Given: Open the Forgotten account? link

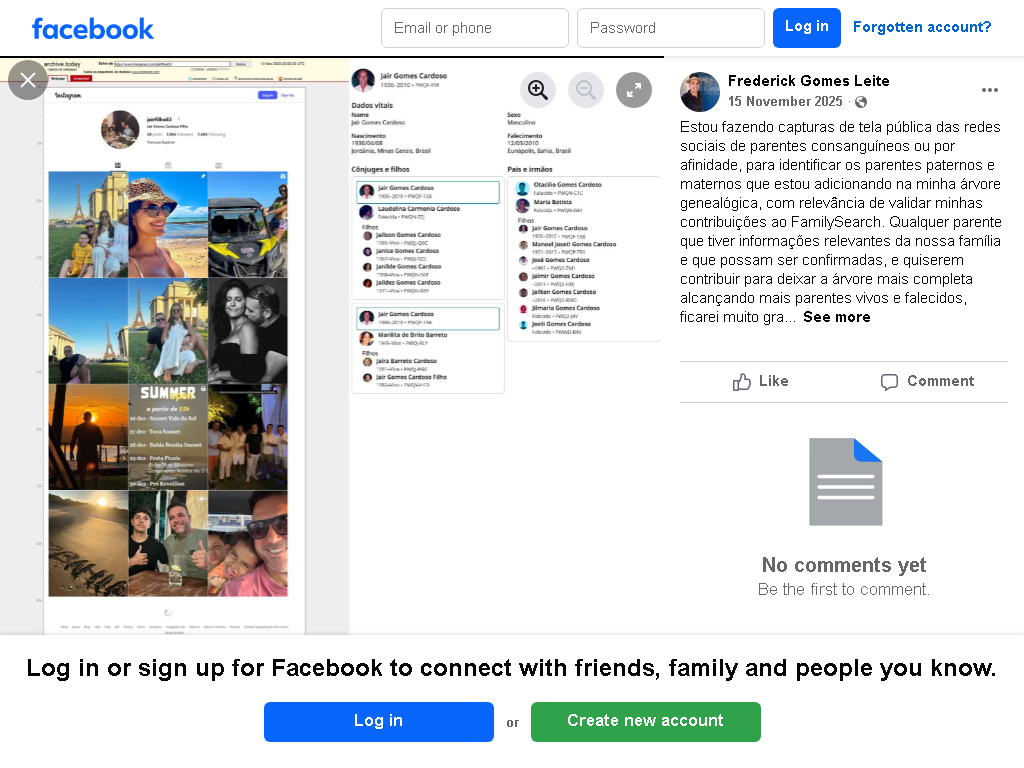Looking at the screenshot, I should click(921, 27).
